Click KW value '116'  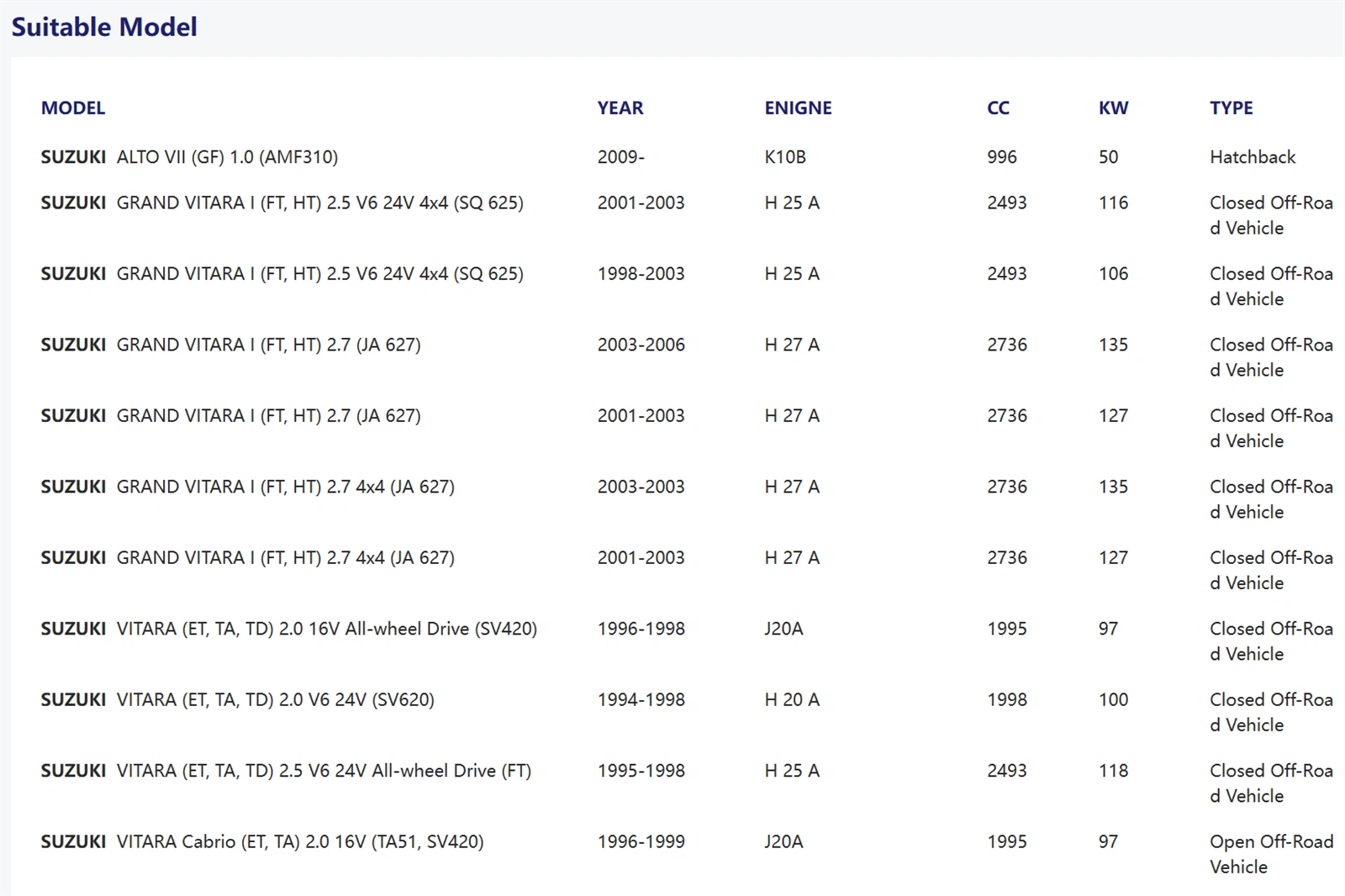[1113, 203]
